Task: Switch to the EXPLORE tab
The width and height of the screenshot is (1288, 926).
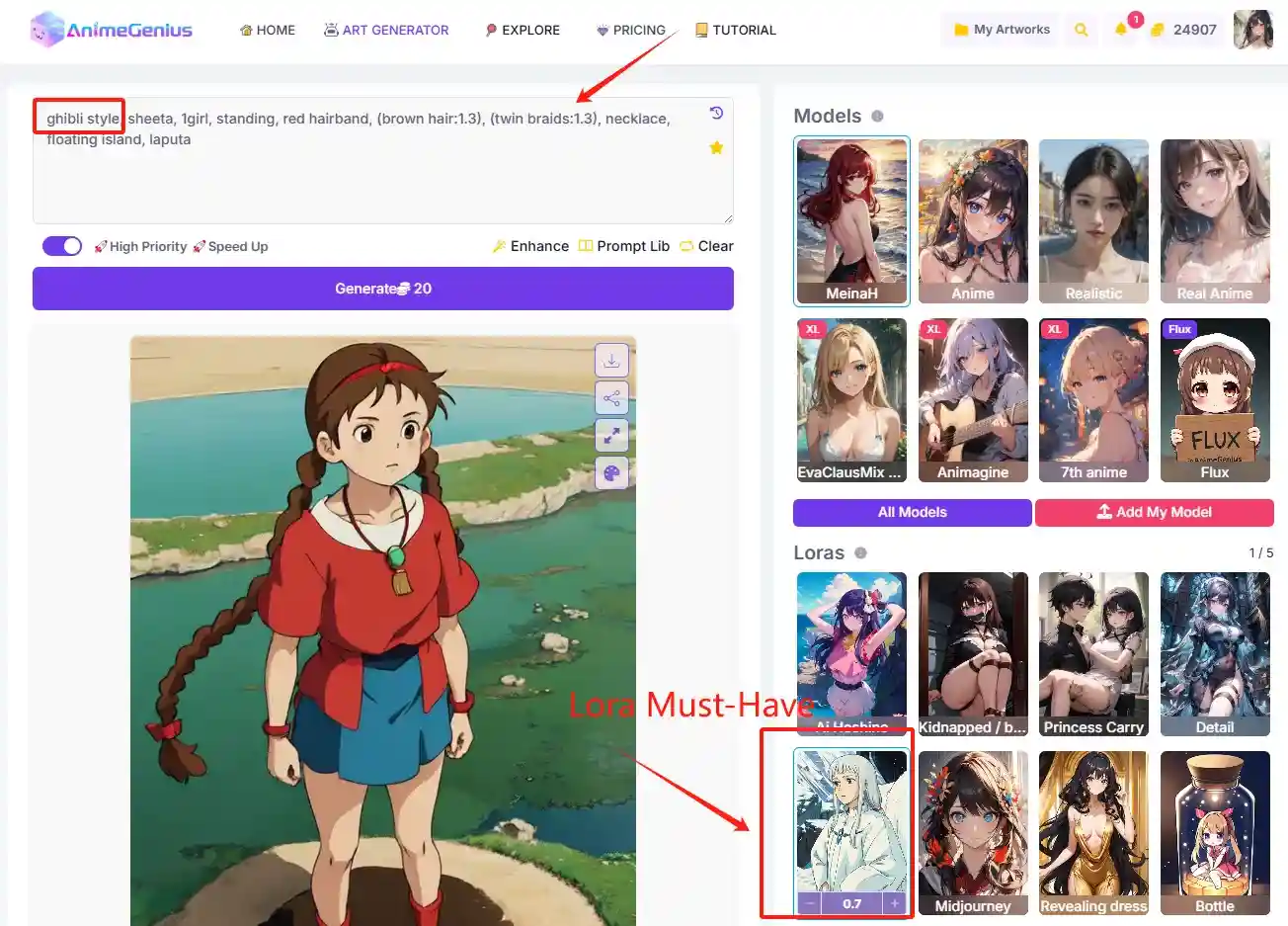Action: [x=523, y=30]
